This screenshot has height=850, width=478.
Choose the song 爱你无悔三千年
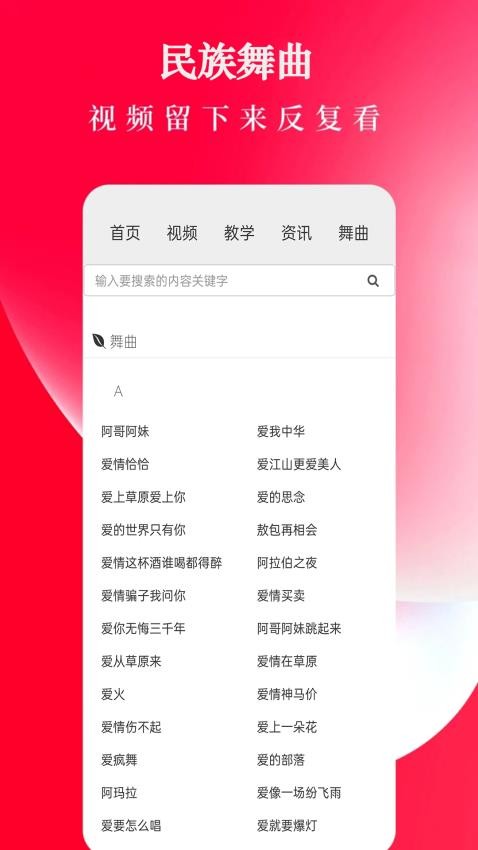(143, 629)
